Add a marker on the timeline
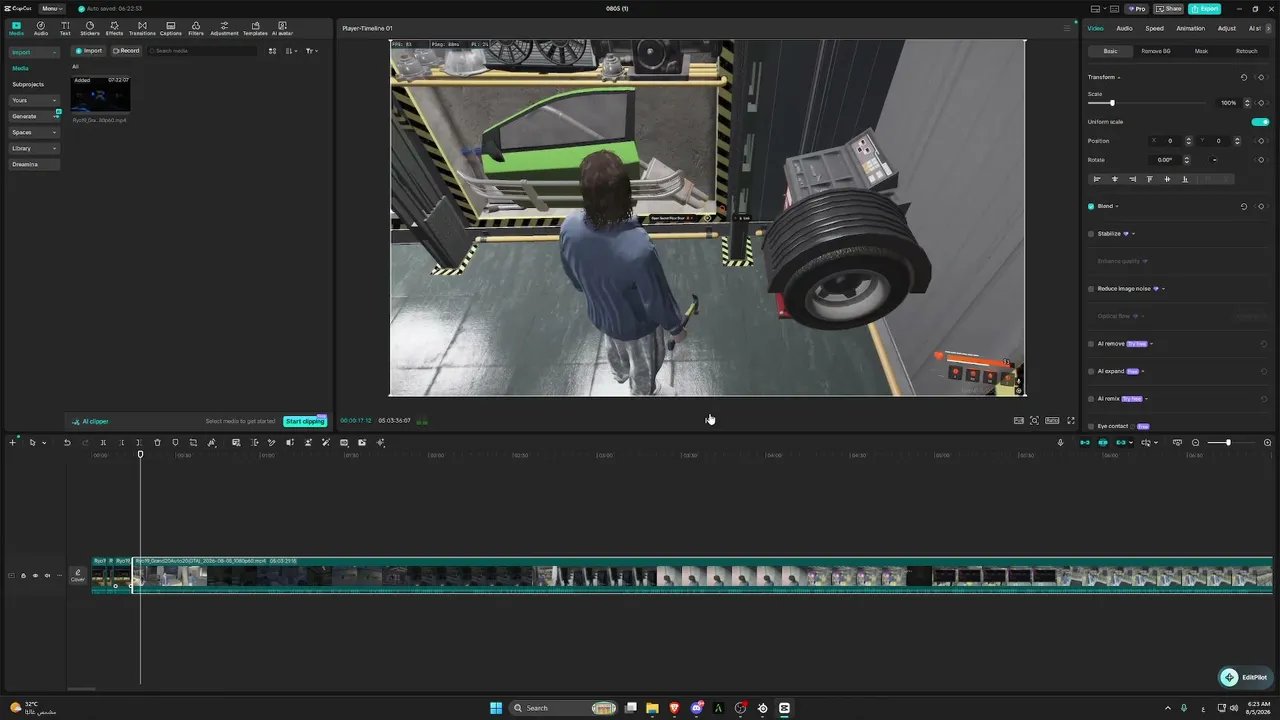This screenshot has width=1280, height=720. [175, 443]
